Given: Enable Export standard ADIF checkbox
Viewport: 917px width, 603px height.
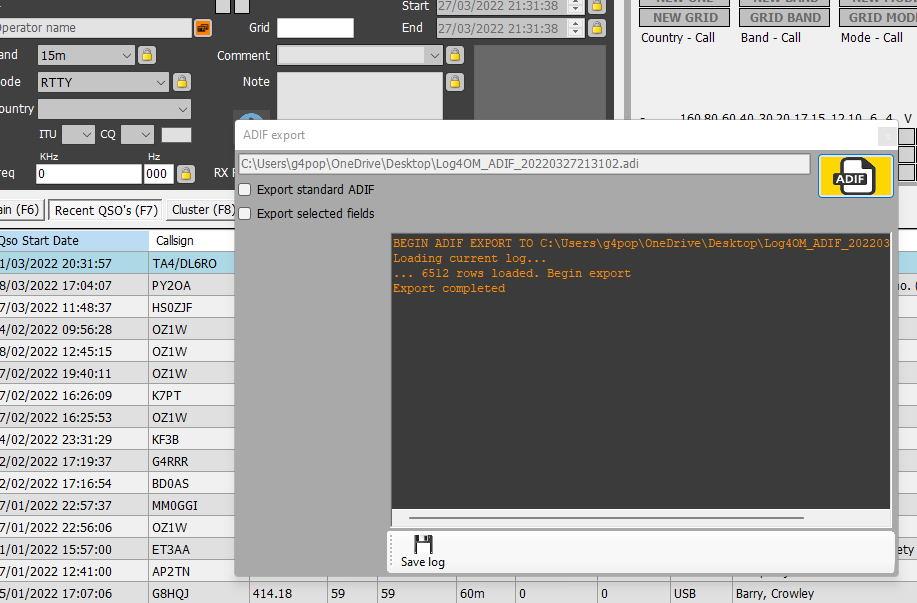Looking at the screenshot, I should [245, 189].
